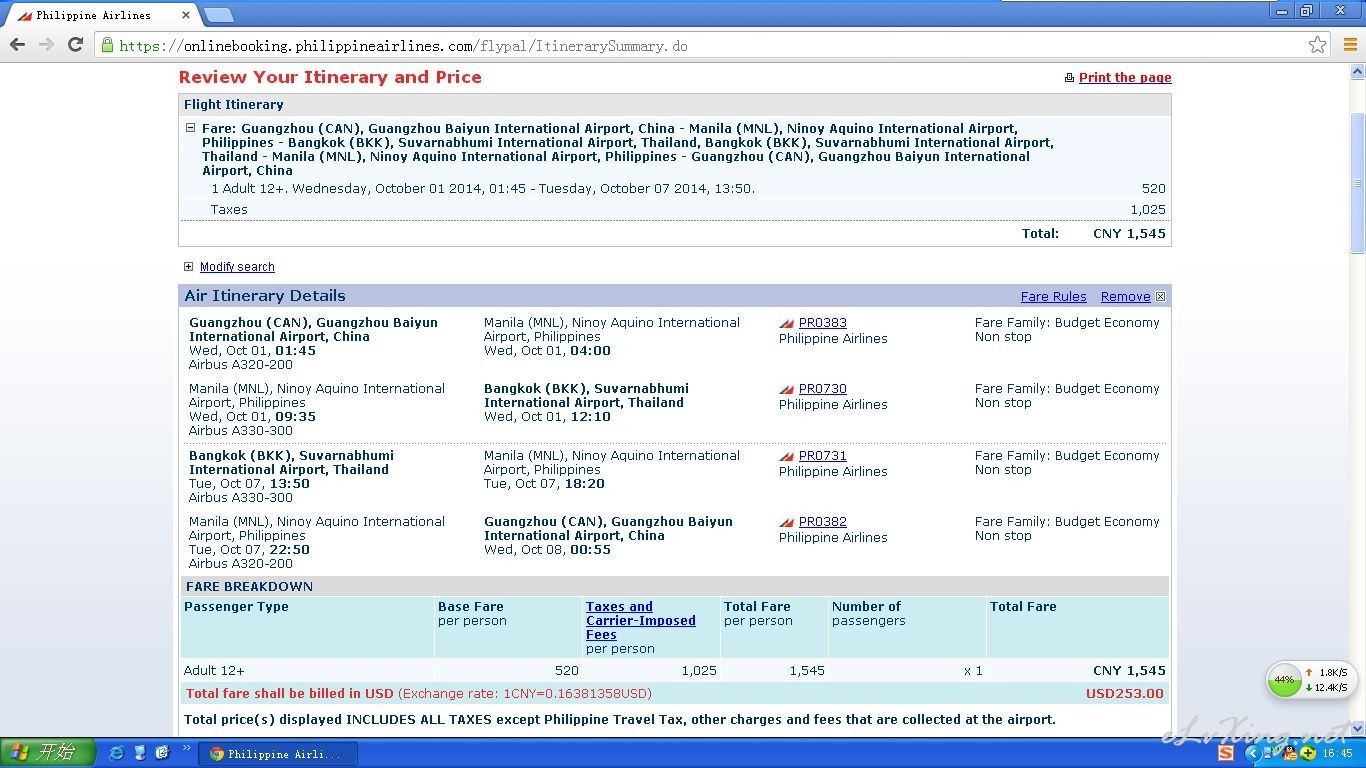Click the total 'USD253.00' amount
This screenshot has height=768, width=1366.
click(x=1124, y=694)
